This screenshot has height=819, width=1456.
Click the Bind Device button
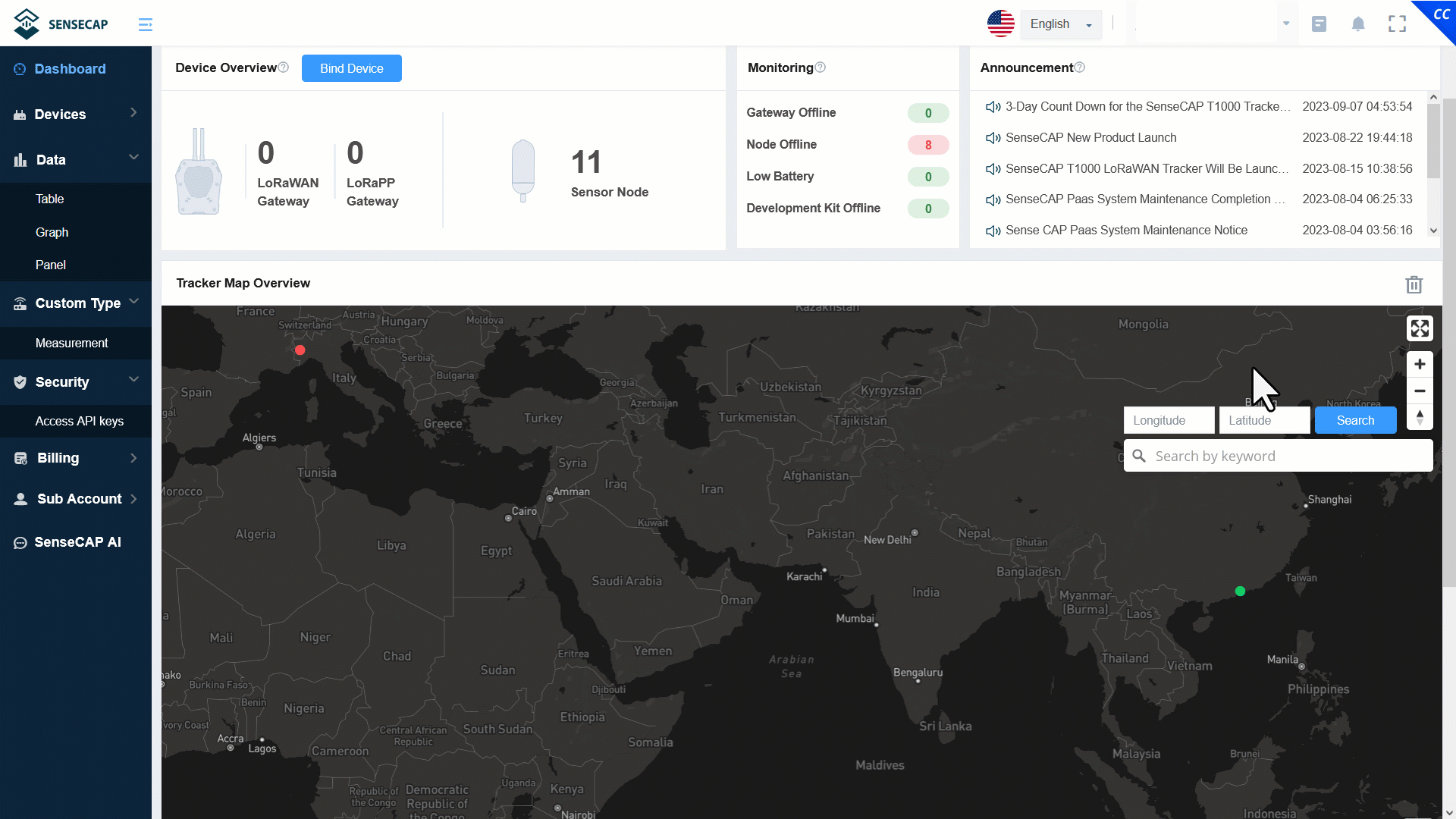tap(351, 68)
